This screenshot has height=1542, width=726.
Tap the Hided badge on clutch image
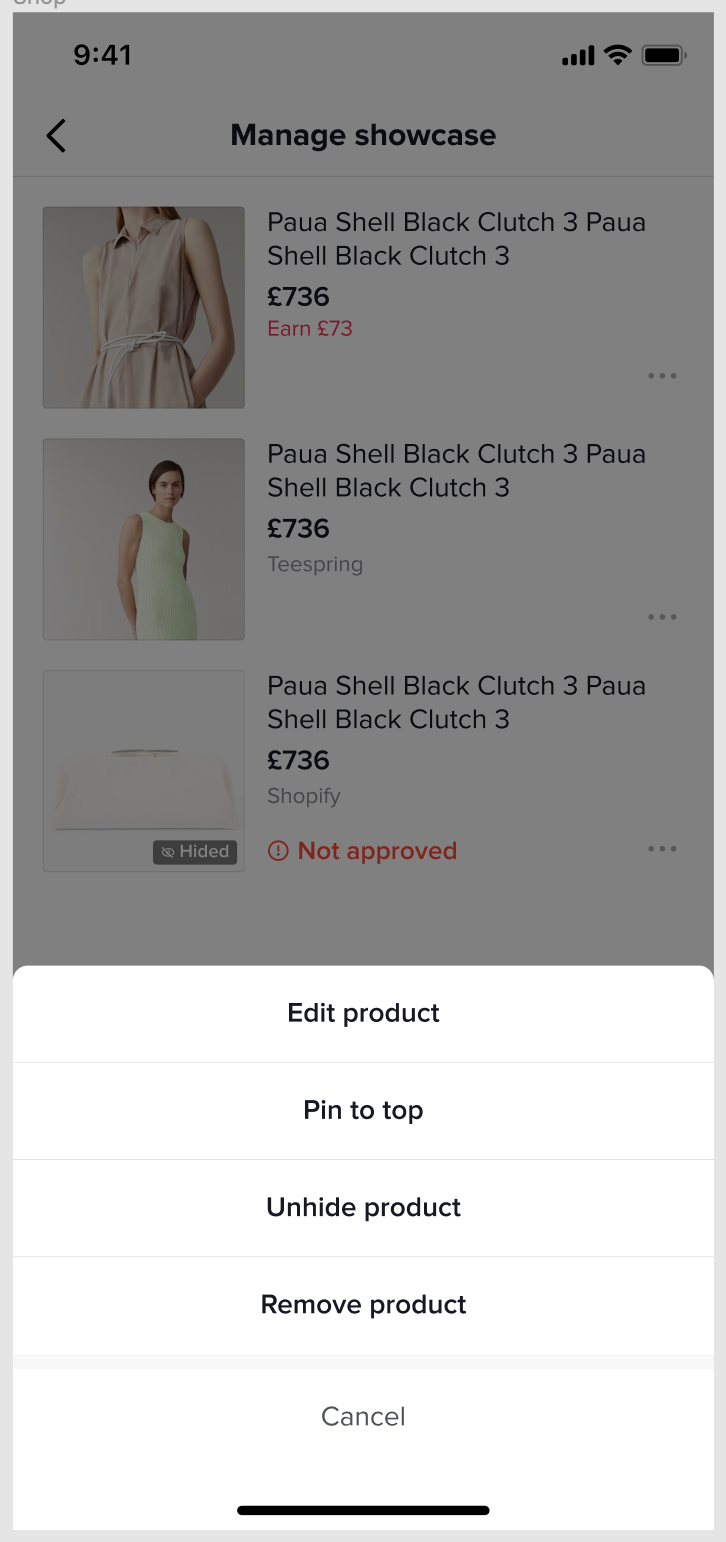[196, 852]
